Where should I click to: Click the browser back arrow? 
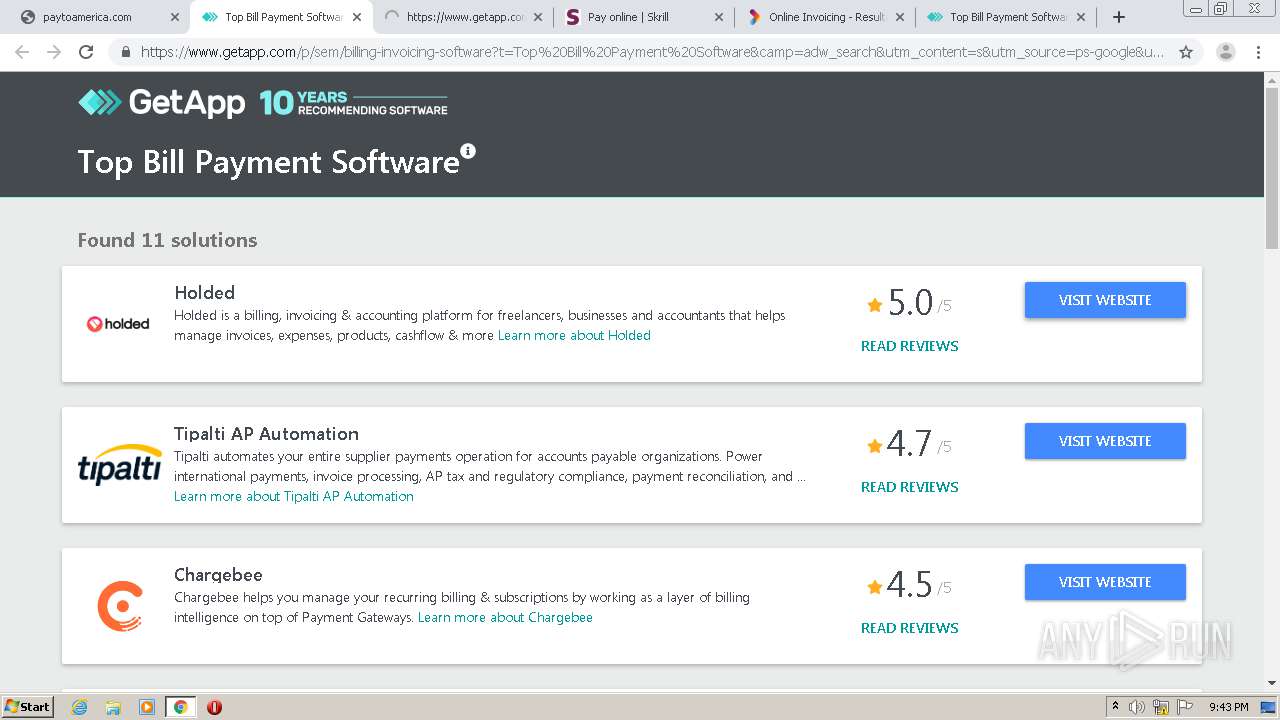click(22, 52)
